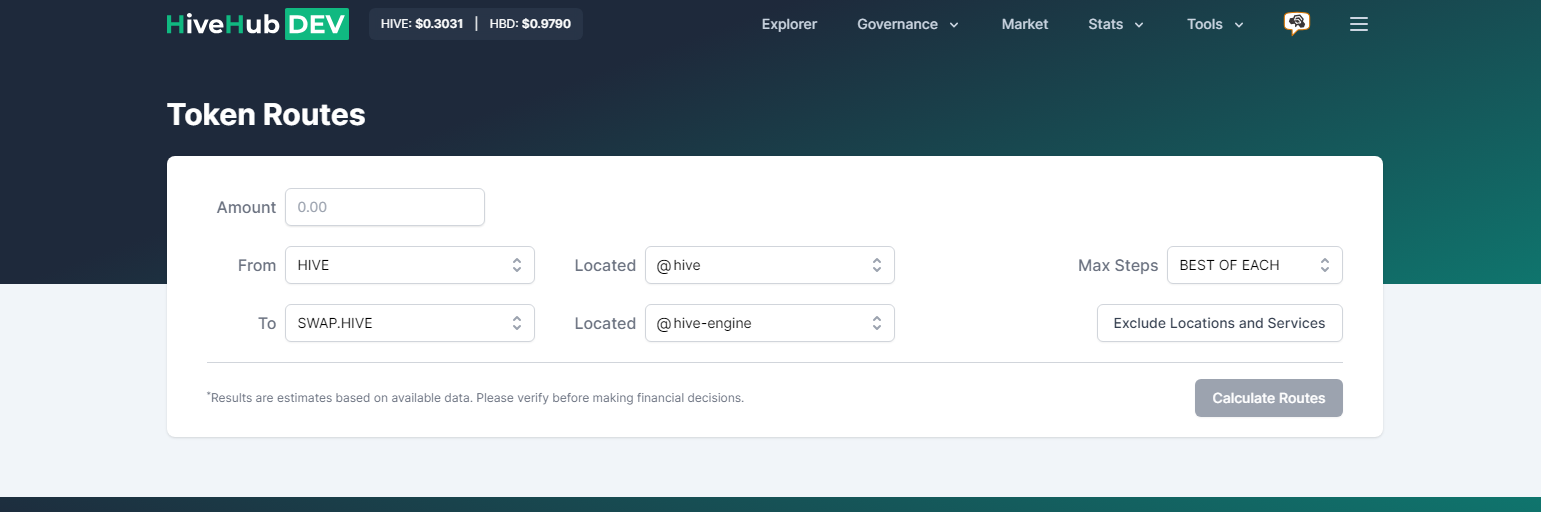The image size is (1541, 512).
Task: Open the To token dropdown showing SWAP.HIVE
Action: [x=410, y=323]
